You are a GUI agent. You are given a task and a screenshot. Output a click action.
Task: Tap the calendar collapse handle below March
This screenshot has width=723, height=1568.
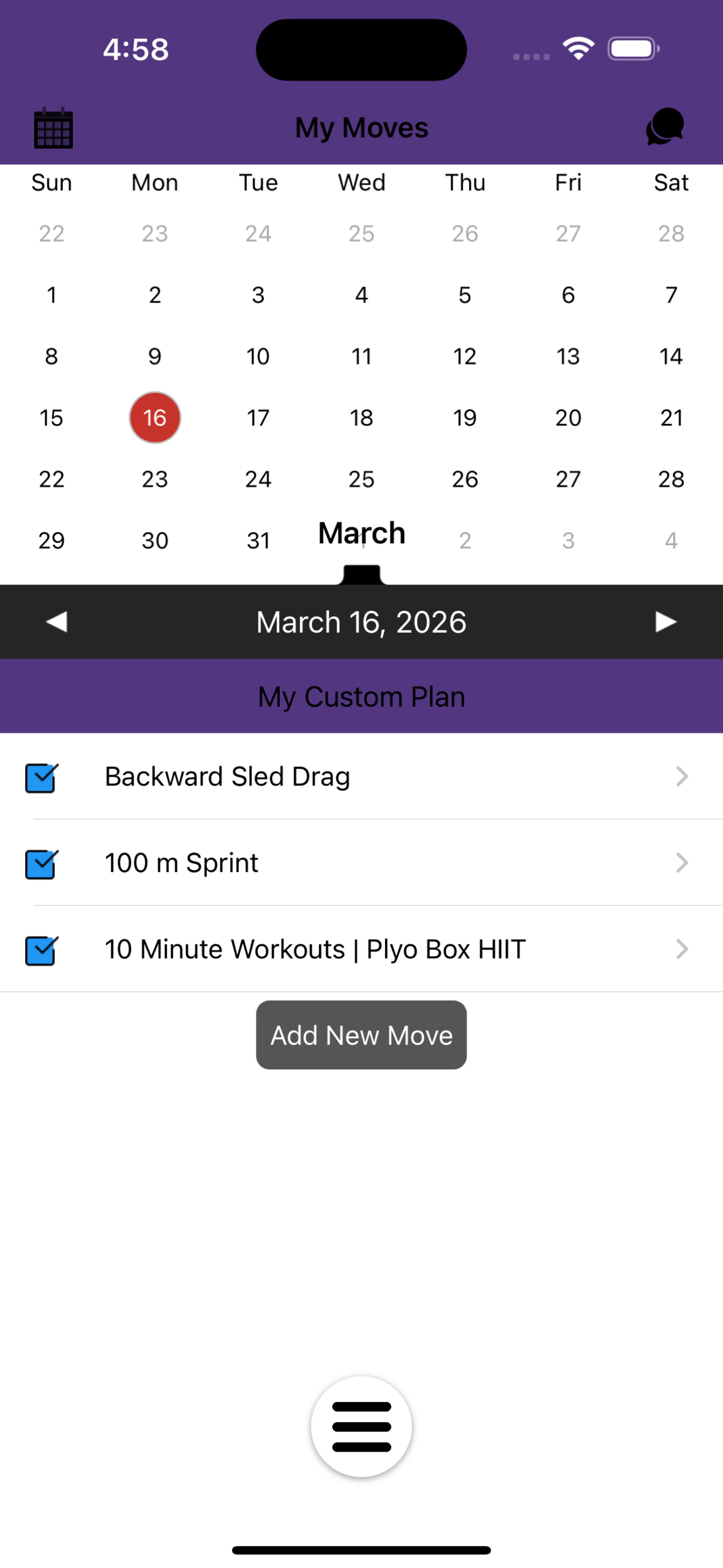[x=361, y=575]
